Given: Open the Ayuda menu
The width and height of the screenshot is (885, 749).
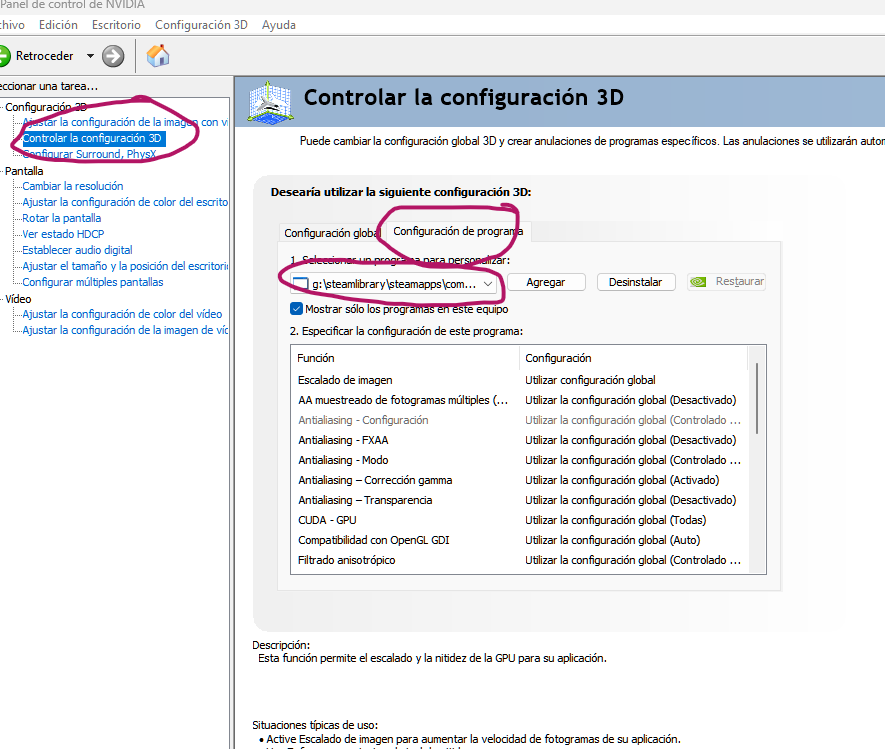Looking at the screenshot, I should [279, 25].
